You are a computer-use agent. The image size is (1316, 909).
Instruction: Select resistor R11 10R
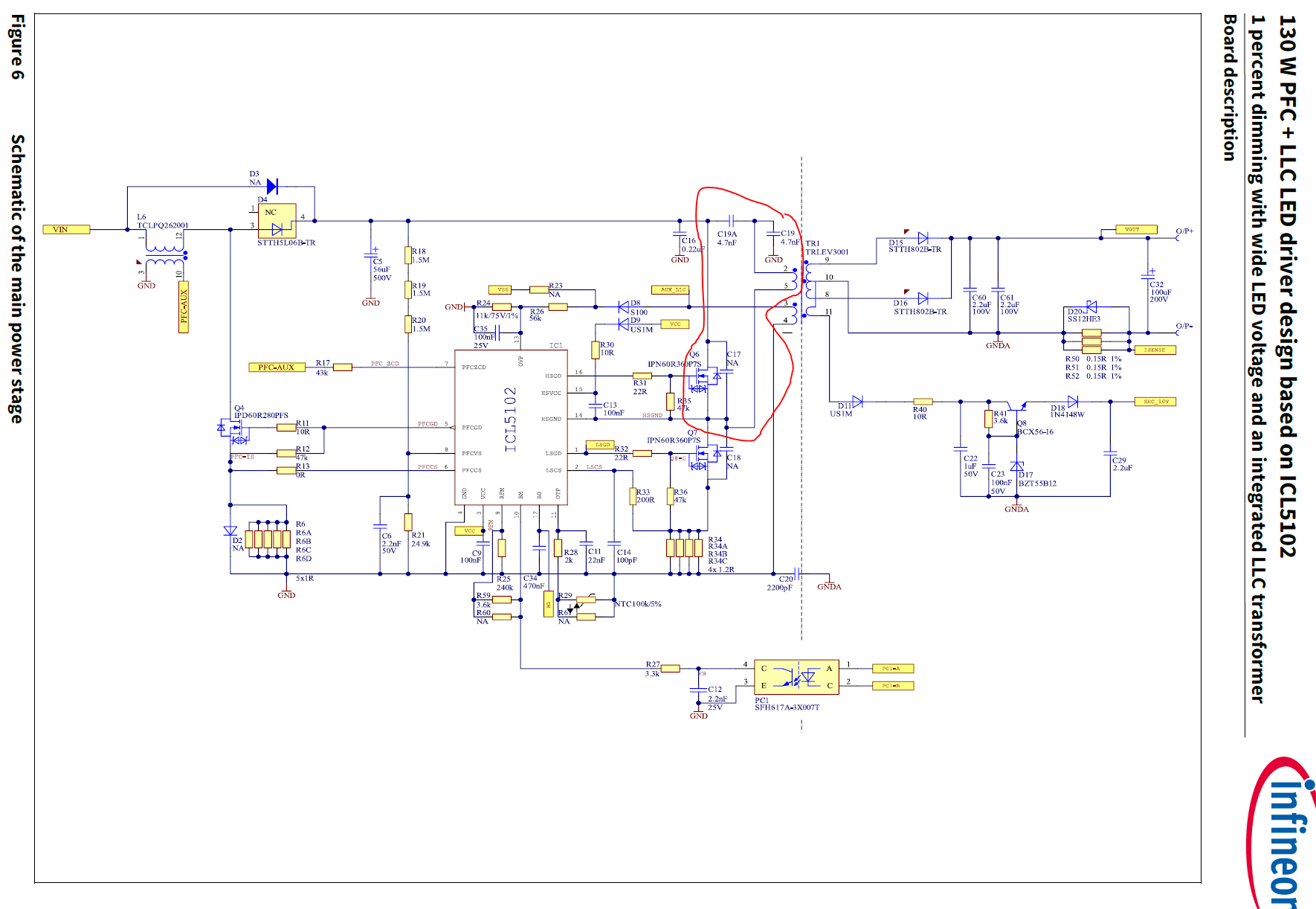(286, 428)
